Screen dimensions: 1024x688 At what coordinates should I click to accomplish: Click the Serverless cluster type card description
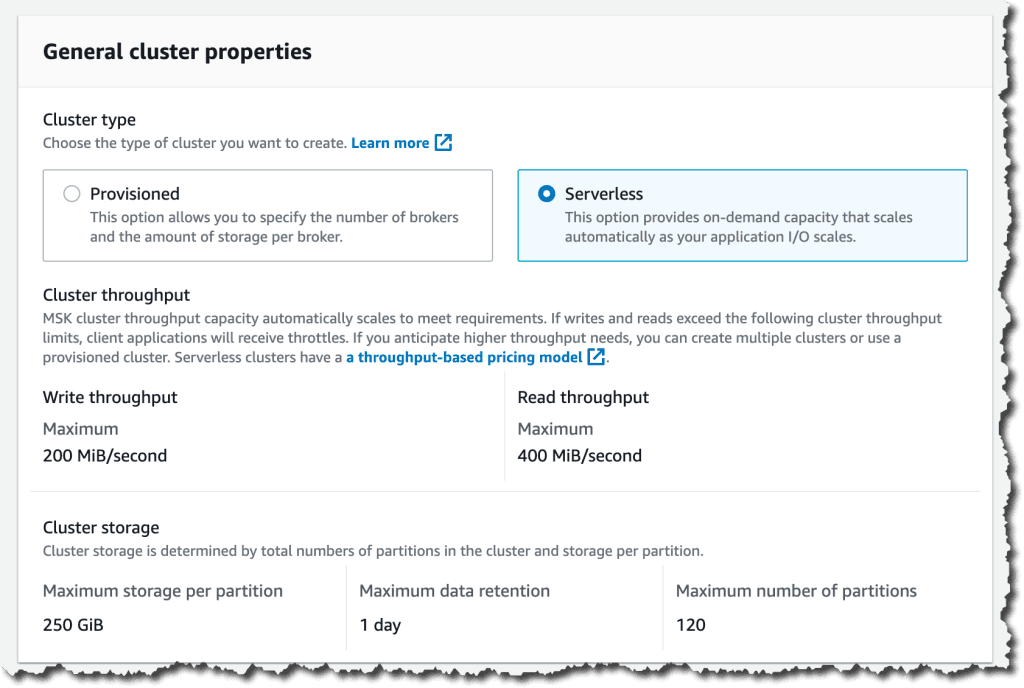739,227
